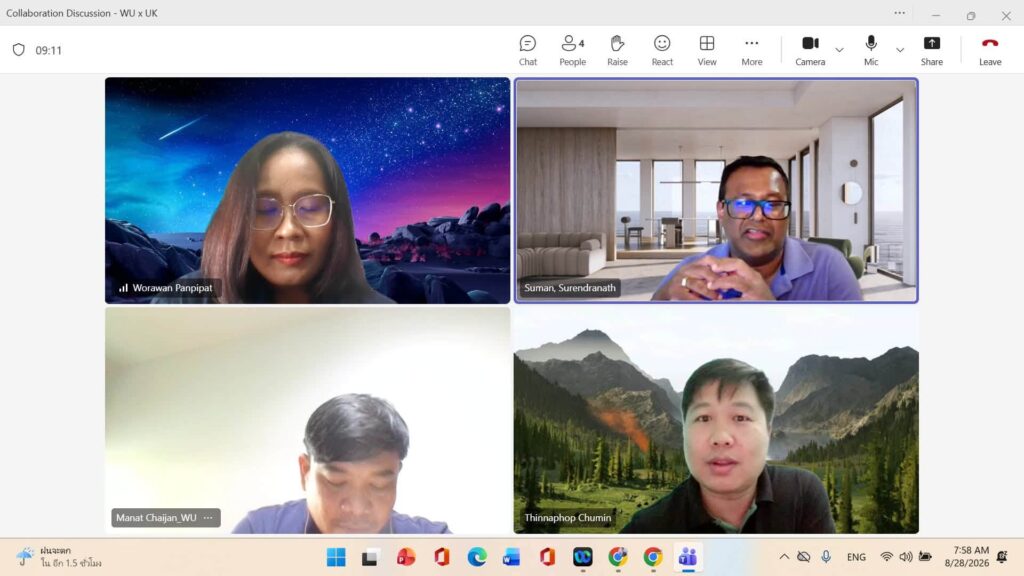1024x576 pixels.
Task: Open the notification bell icon
Action: [1002, 557]
